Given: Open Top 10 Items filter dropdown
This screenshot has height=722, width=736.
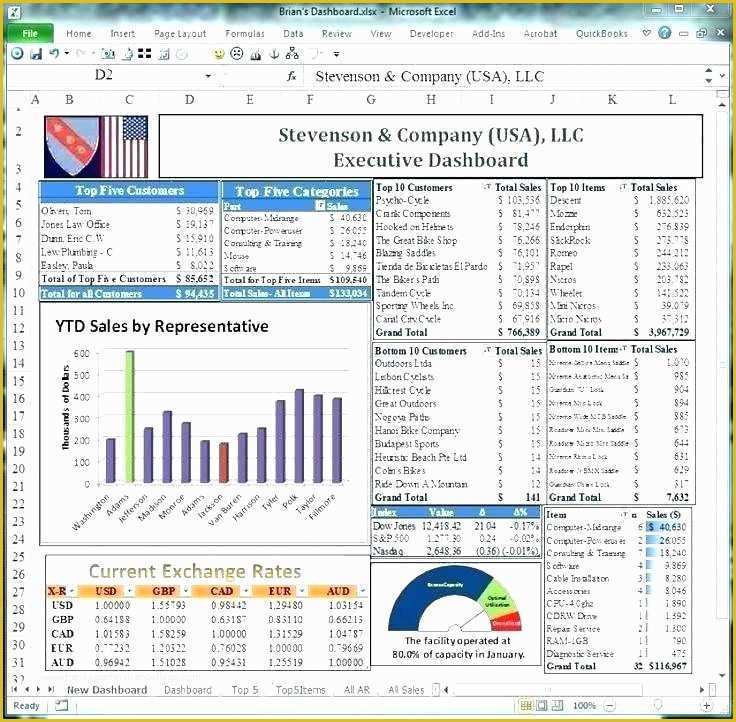Looking at the screenshot, I should point(623,187).
